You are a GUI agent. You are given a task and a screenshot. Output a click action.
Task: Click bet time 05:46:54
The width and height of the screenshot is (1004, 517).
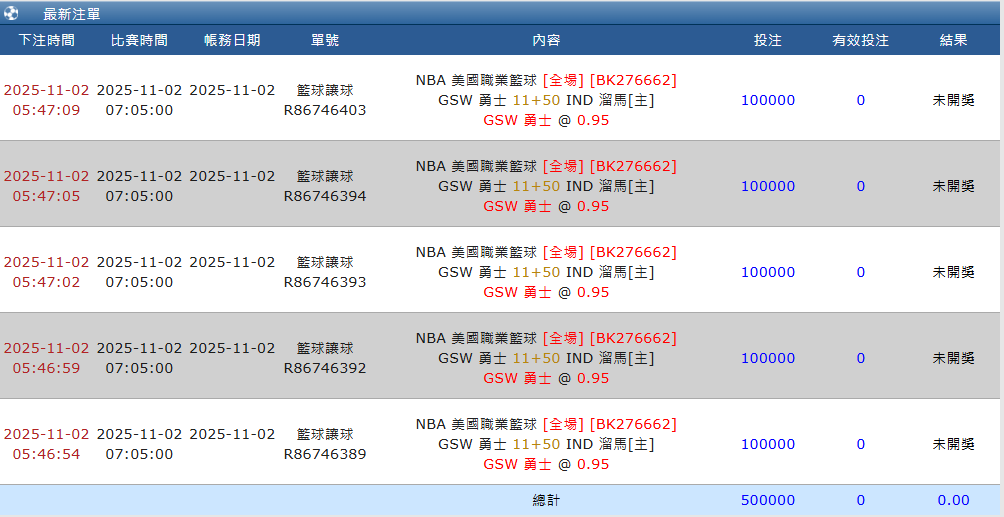point(46,454)
